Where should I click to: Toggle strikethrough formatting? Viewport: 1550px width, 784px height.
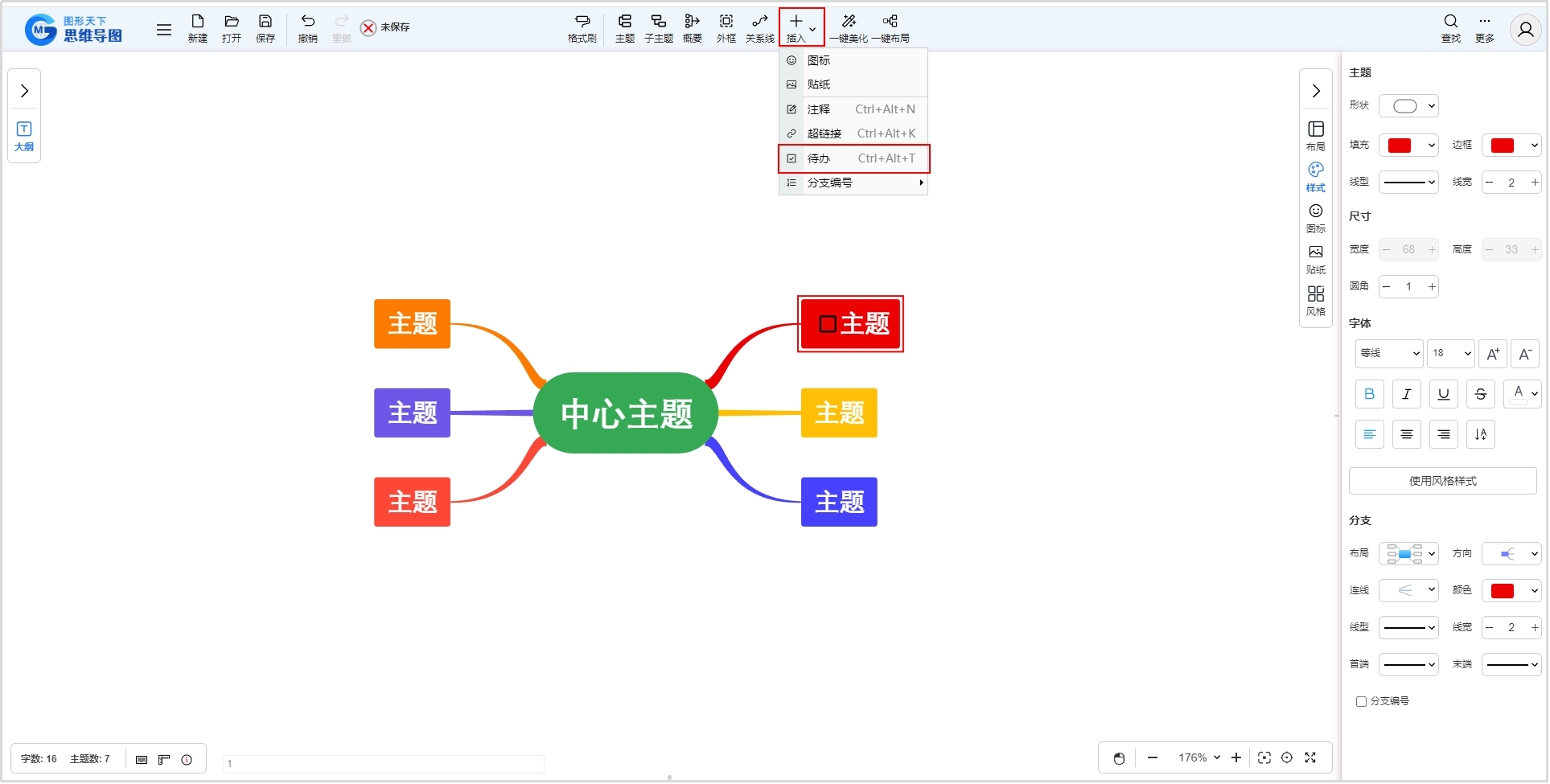(1480, 394)
